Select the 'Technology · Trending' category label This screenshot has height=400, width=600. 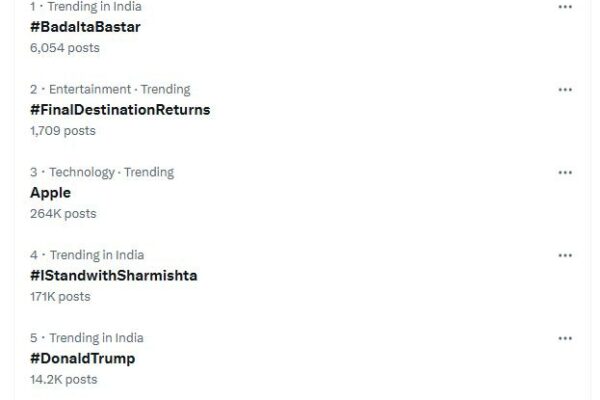(x=111, y=172)
